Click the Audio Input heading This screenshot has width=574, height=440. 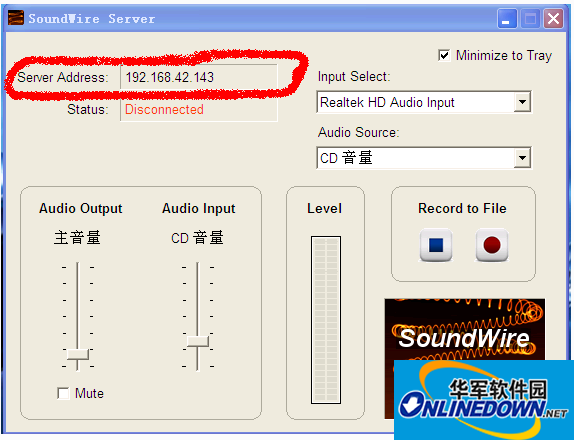[x=199, y=208]
